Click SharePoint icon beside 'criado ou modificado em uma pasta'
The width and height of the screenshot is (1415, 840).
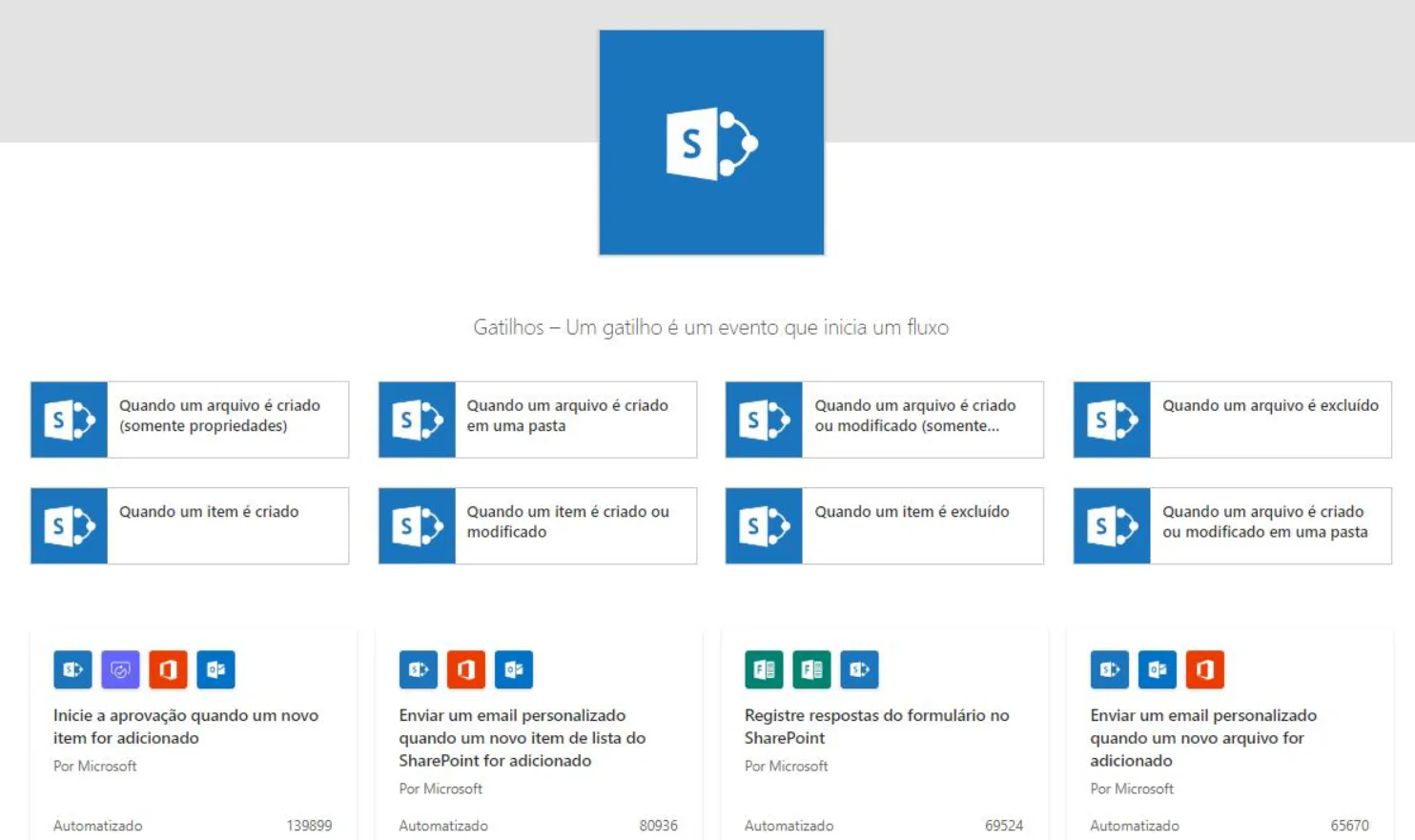[1112, 525]
